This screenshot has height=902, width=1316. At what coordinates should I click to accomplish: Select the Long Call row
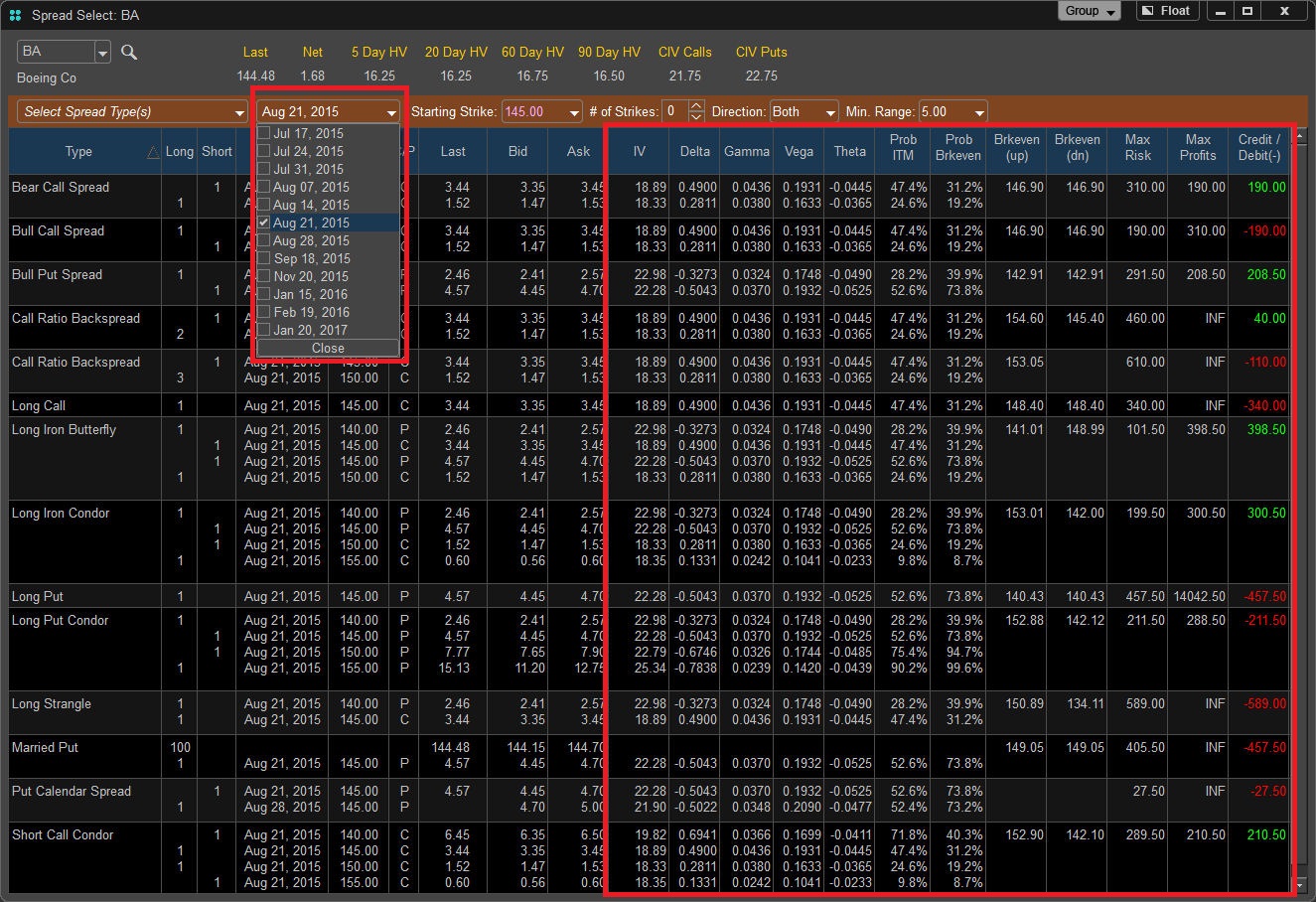point(651,405)
